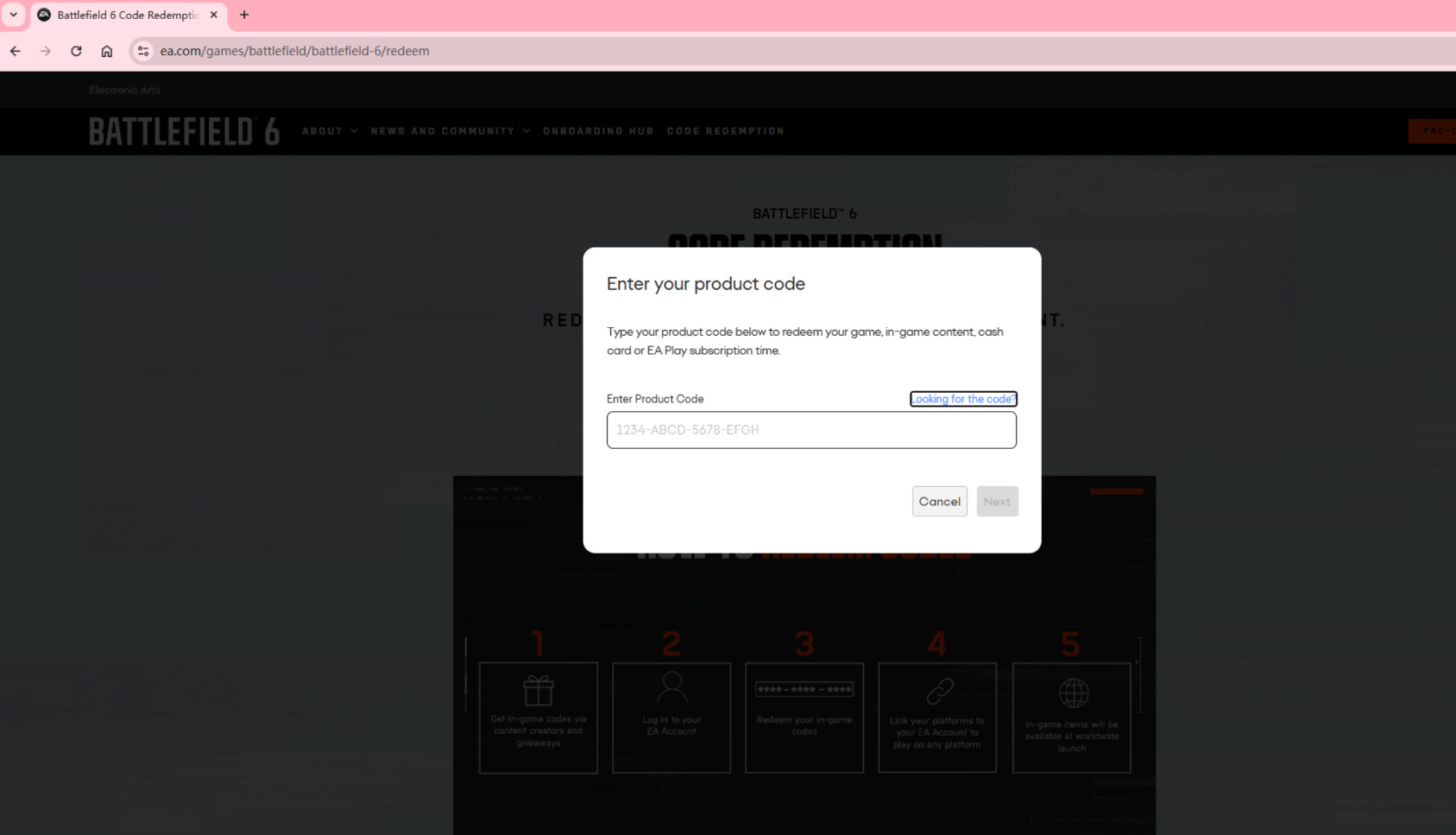Viewport: 1456px width, 835px height.
Task: Click the Enter Product Code input field
Action: coord(811,430)
